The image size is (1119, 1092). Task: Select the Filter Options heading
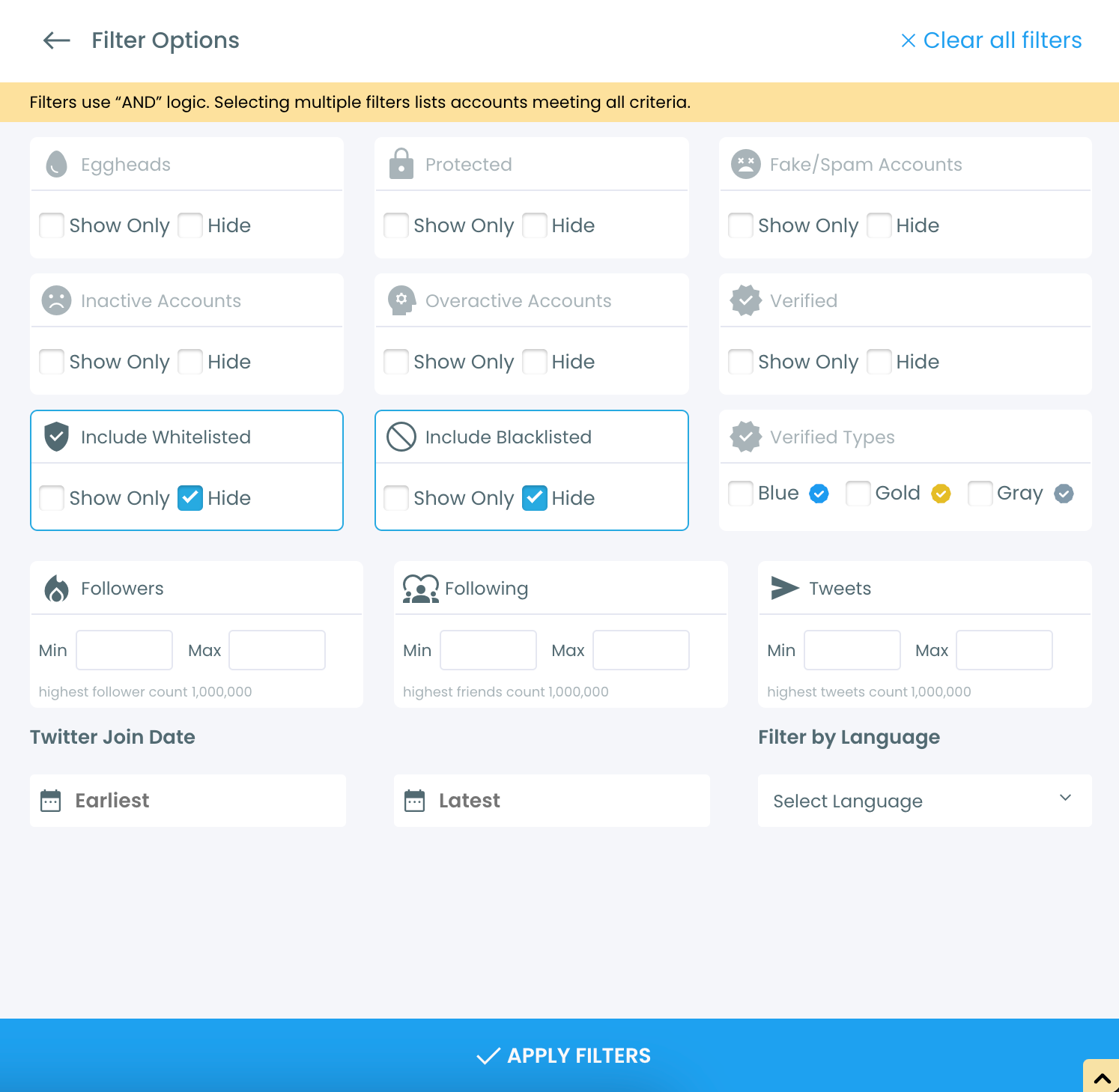tap(164, 40)
